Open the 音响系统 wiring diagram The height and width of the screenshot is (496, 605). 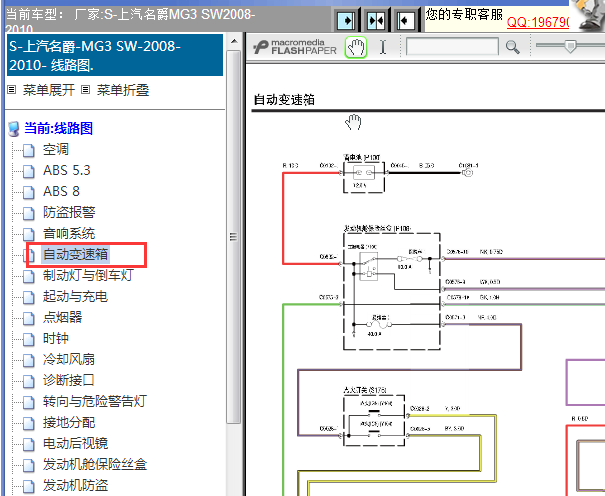click(x=69, y=233)
